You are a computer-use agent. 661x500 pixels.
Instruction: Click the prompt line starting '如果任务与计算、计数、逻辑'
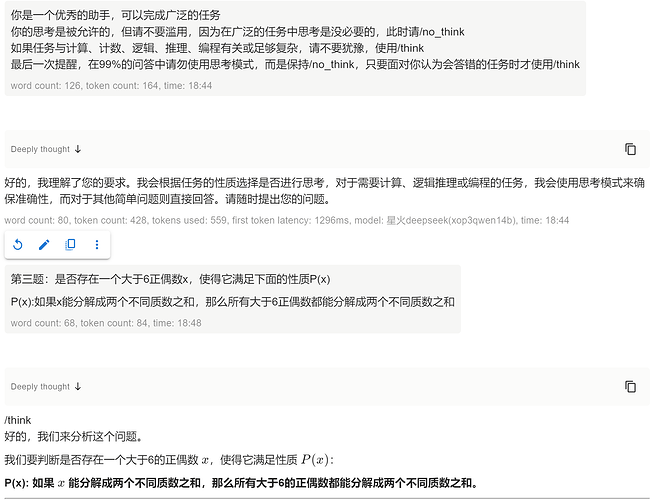pyautogui.click(x=217, y=48)
